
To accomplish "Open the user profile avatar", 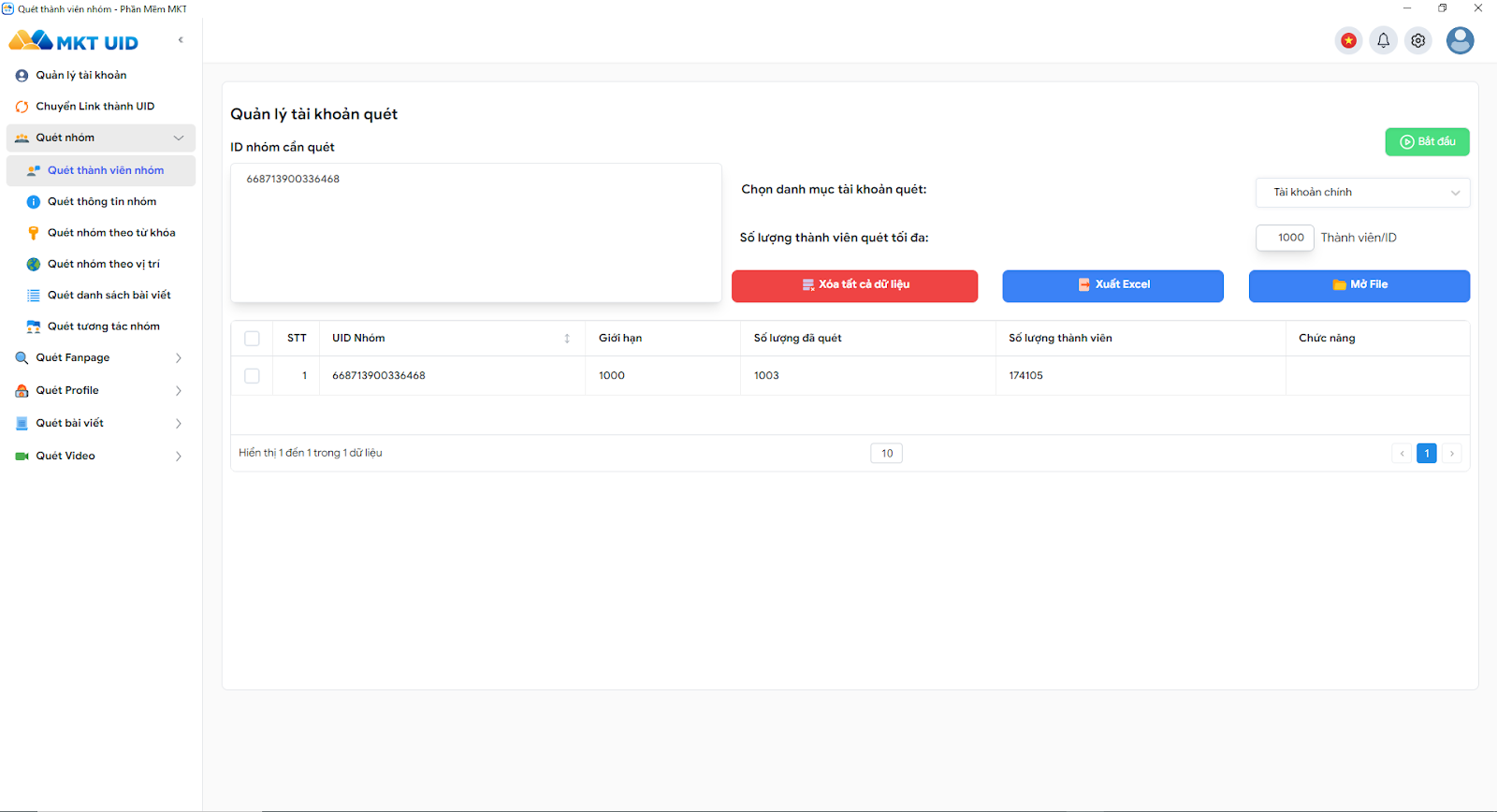I will click(1460, 40).
